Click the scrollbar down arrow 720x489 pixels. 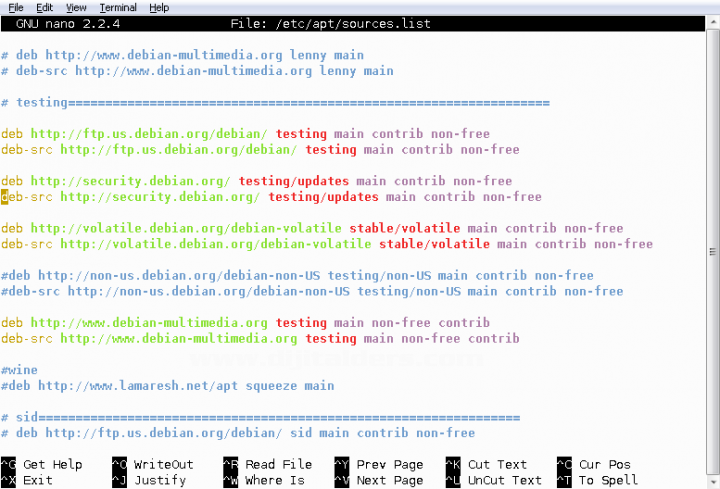coord(712,481)
